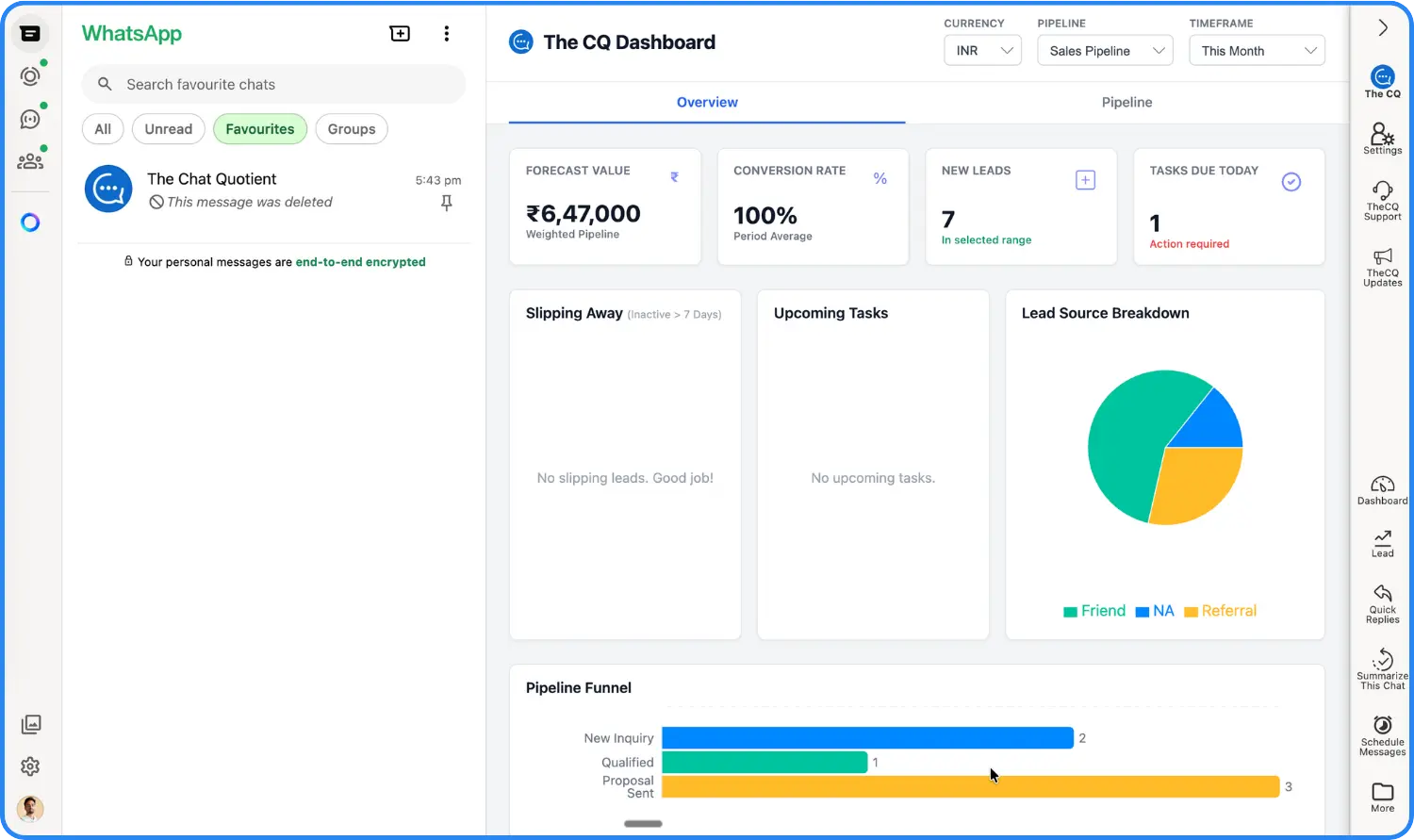Change the currency from INR
The image size is (1414, 840).
coord(982,50)
